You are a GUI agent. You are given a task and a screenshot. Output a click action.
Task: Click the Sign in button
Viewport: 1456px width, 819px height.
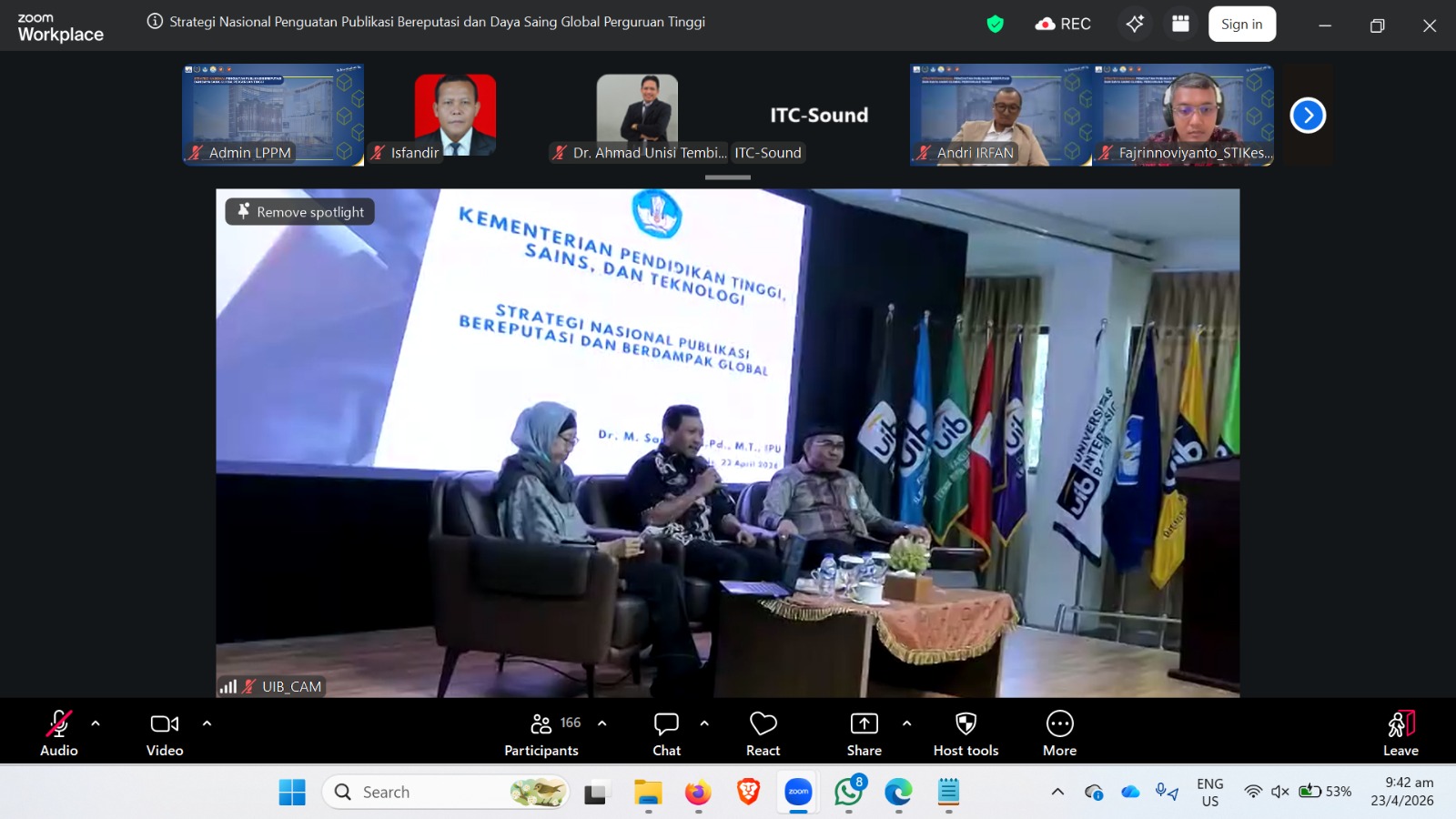[1241, 25]
